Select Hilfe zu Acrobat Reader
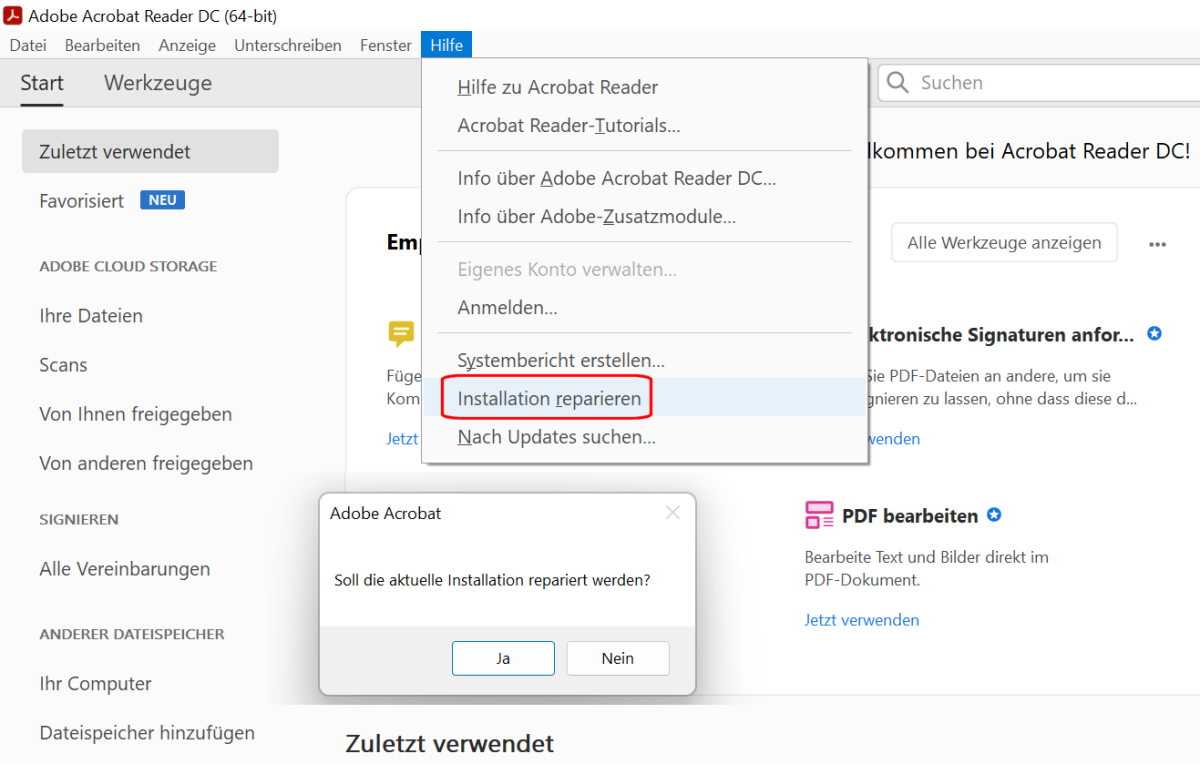The image size is (1200, 764). point(645,87)
